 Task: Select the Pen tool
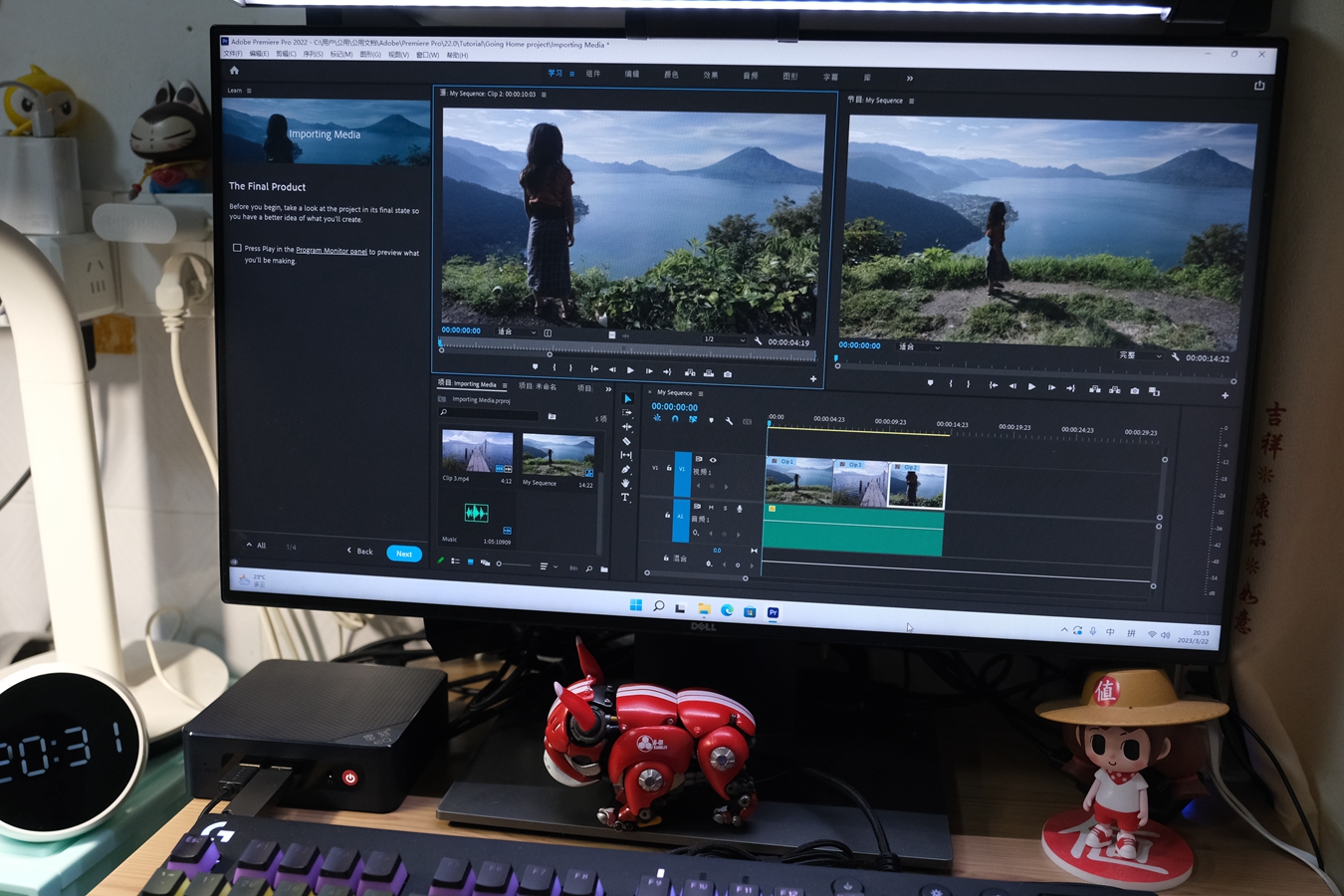pyautogui.click(x=625, y=469)
